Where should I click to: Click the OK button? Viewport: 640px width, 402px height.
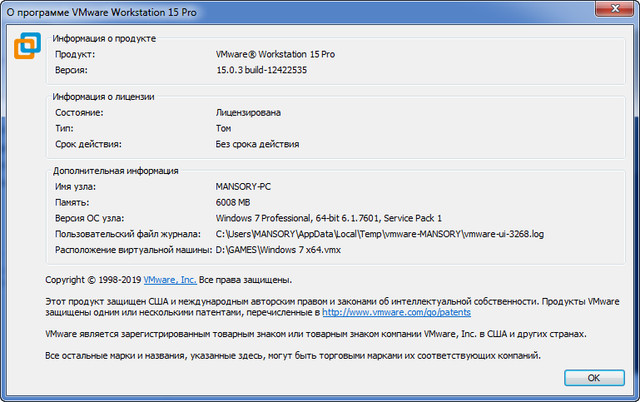pyautogui.click(x=594, y=378)
